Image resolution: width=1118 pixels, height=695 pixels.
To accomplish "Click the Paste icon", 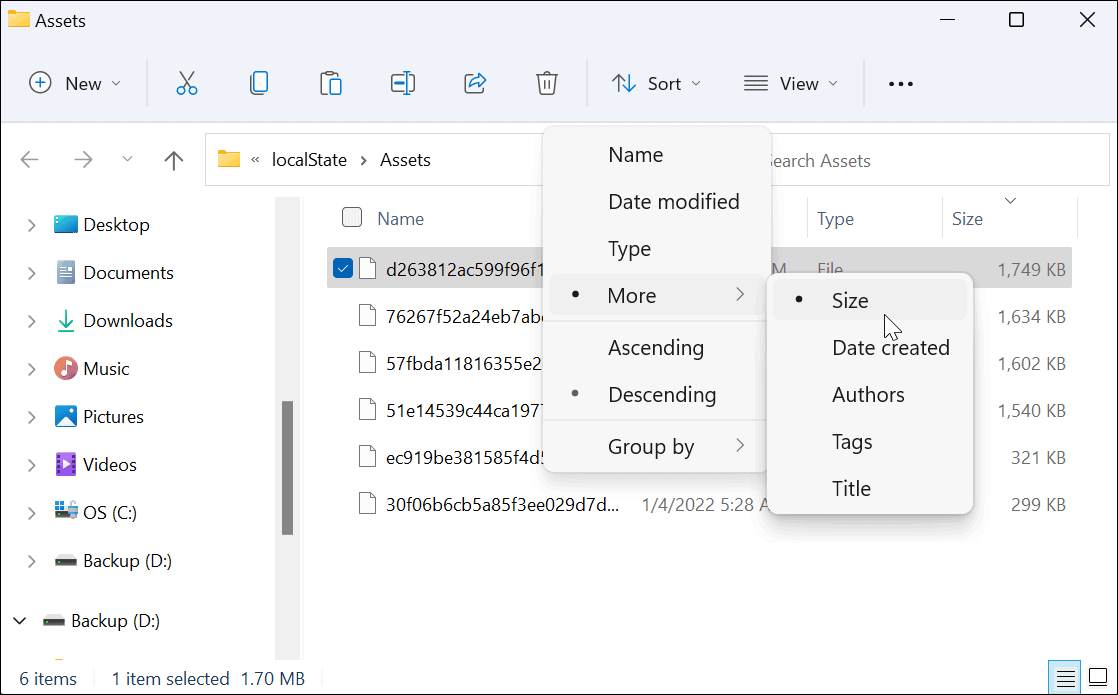I will coord(331,83).
